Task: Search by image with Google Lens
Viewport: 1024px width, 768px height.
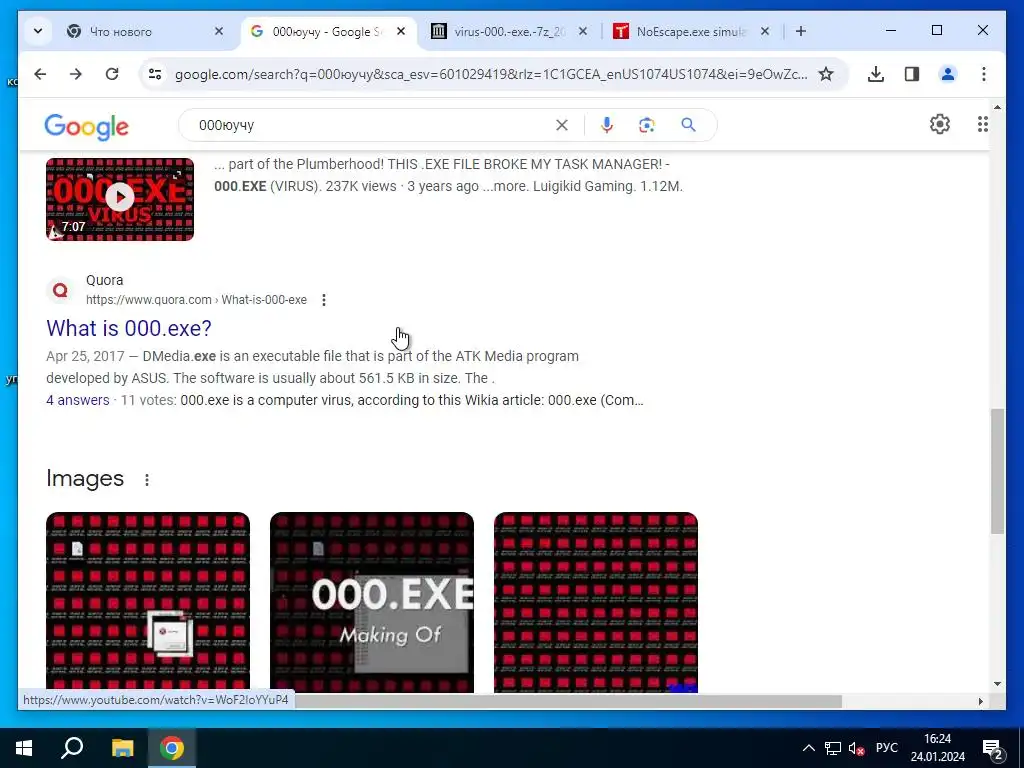Action: point(647,125)
